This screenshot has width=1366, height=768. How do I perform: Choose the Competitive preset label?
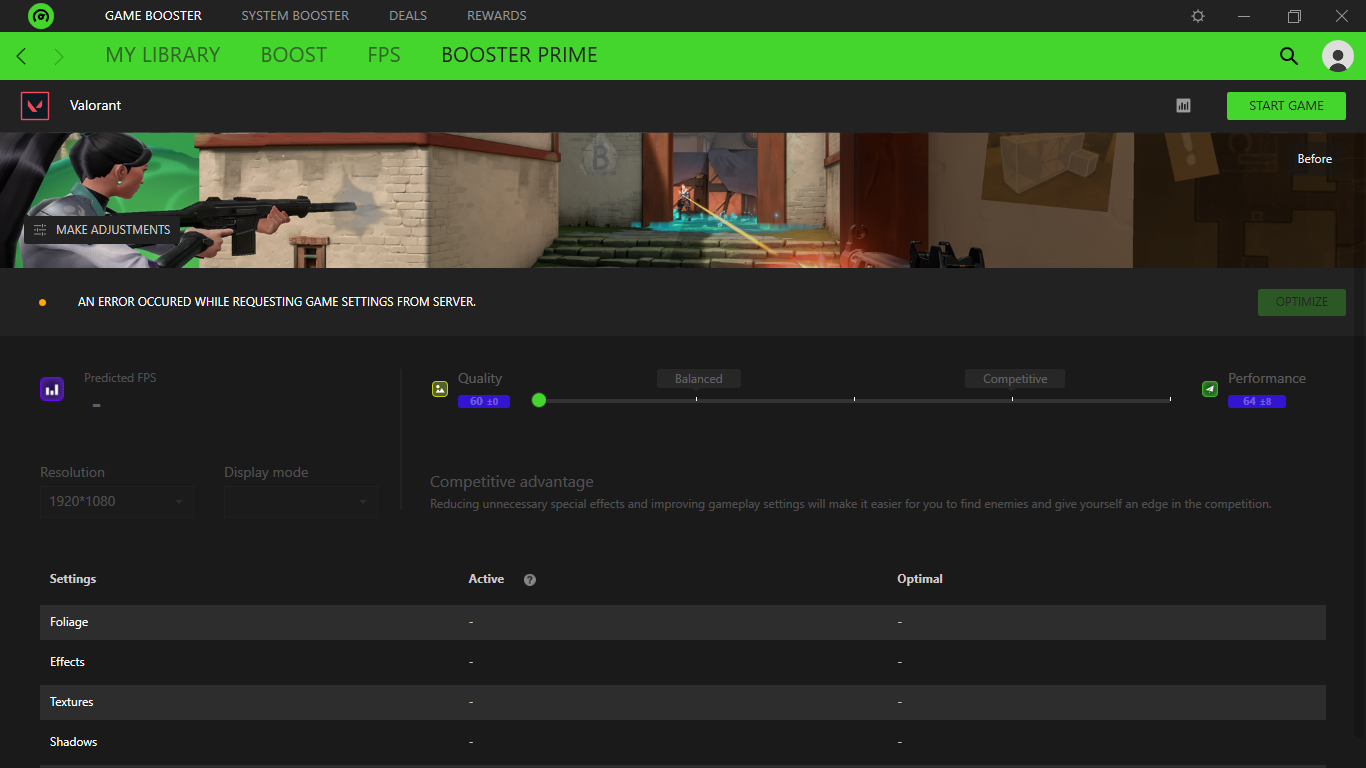click(x=1015, y=379)
